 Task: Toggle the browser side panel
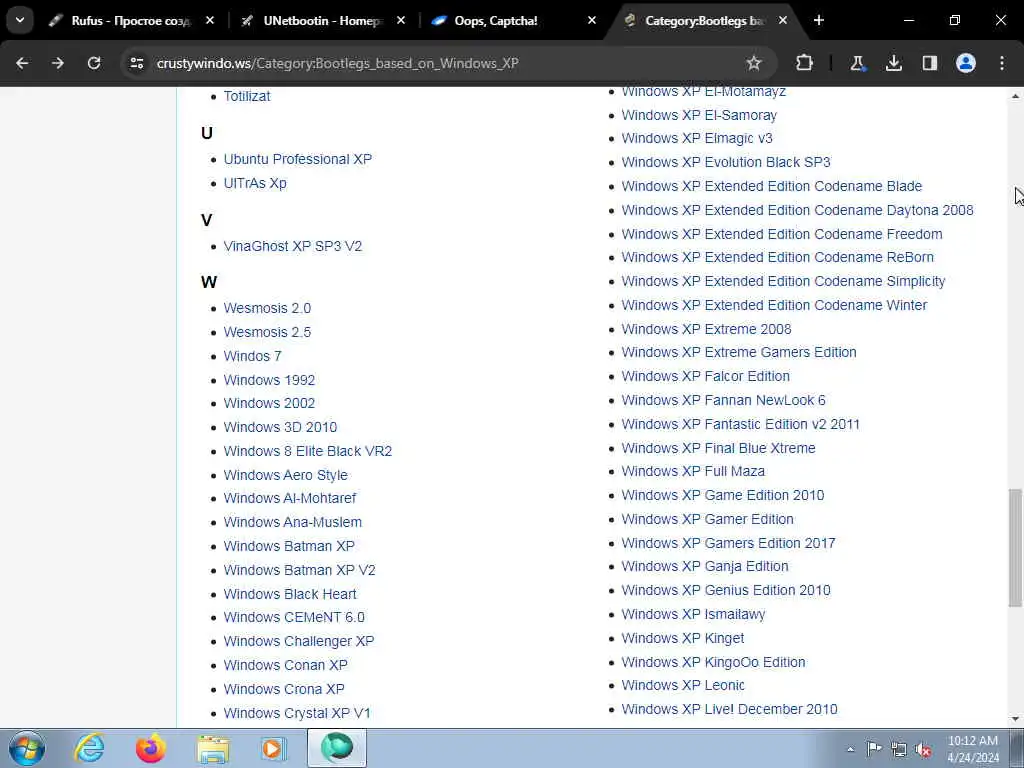coord(930,63)
